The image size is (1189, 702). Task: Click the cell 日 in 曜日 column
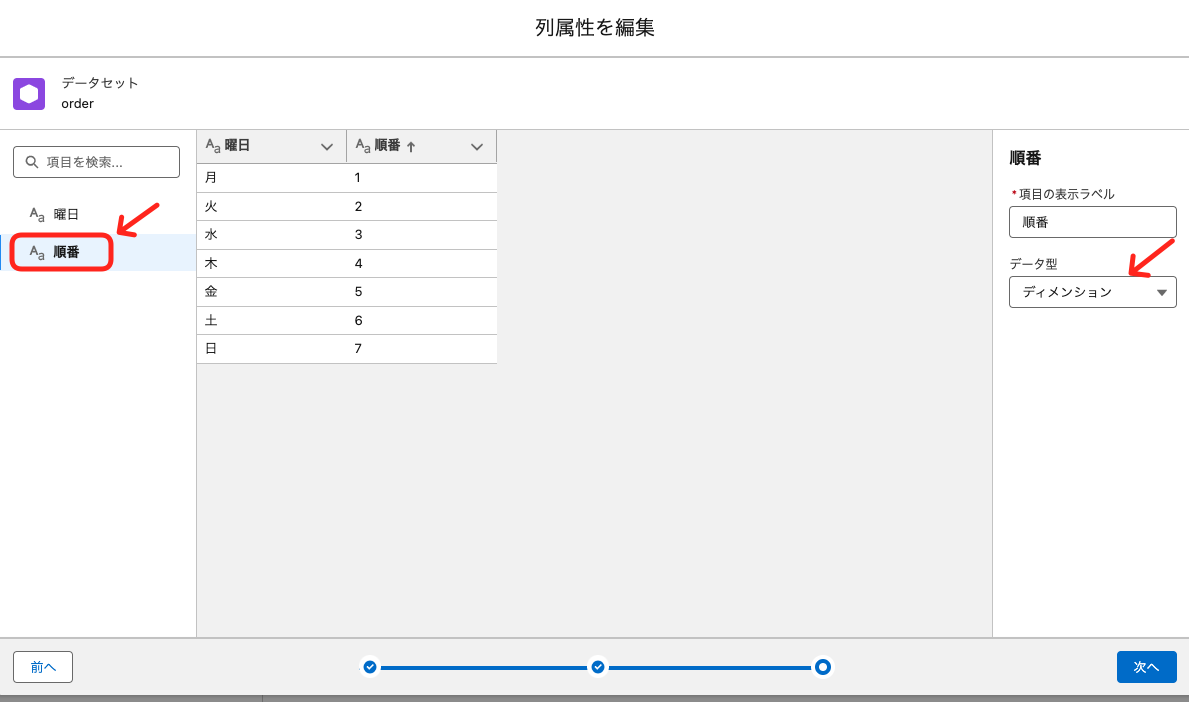pyautogui.click(x=271, y=349)
